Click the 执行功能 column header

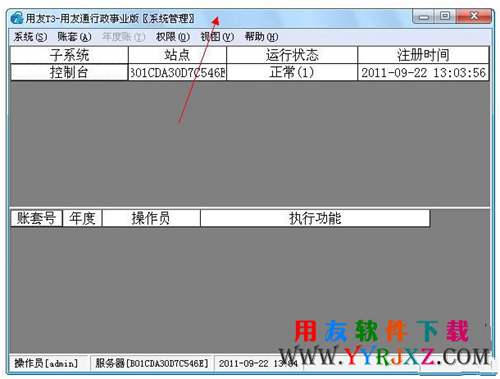(x=315, y=219)
